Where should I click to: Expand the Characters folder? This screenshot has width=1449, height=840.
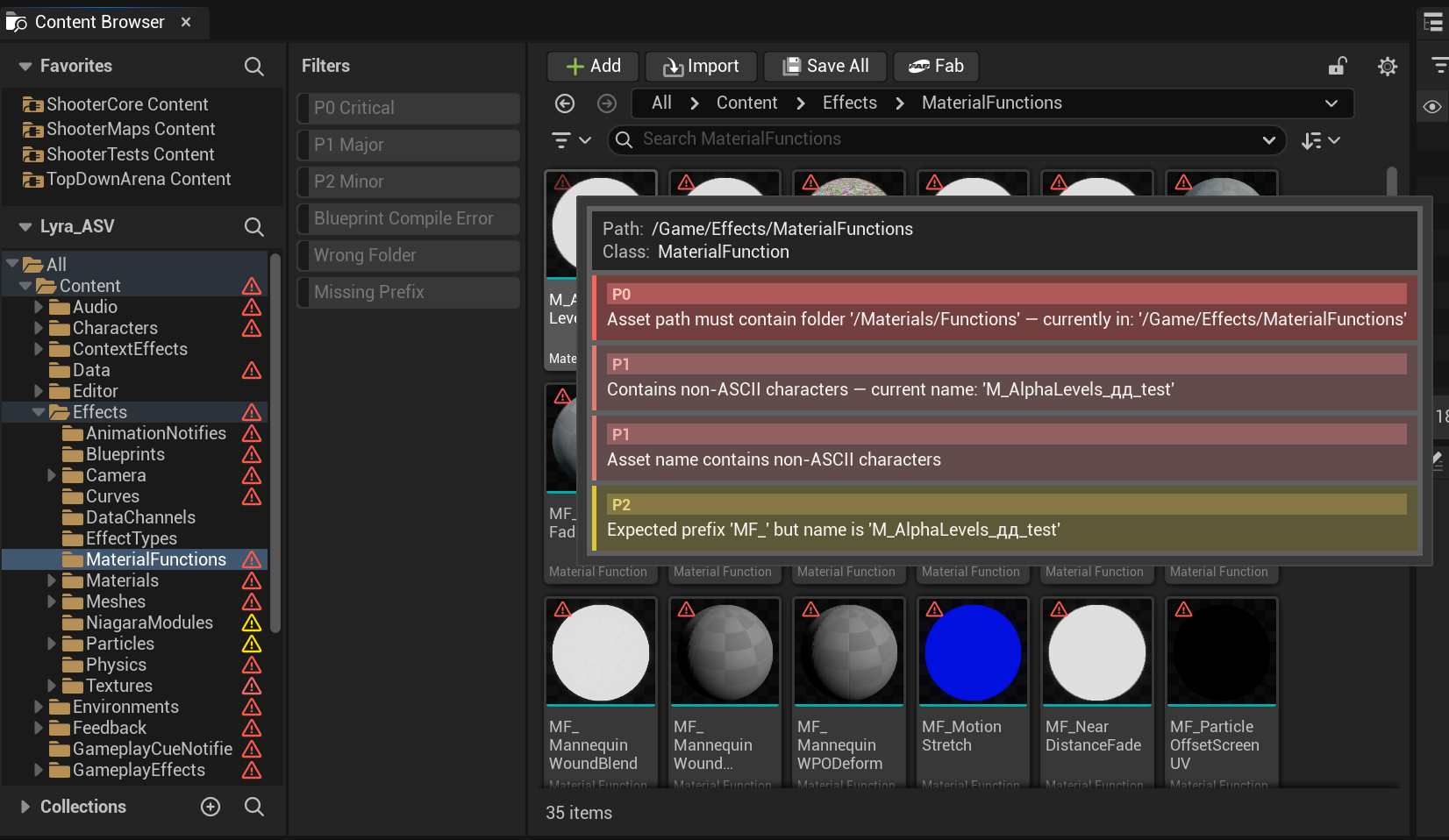coord(39,328)
